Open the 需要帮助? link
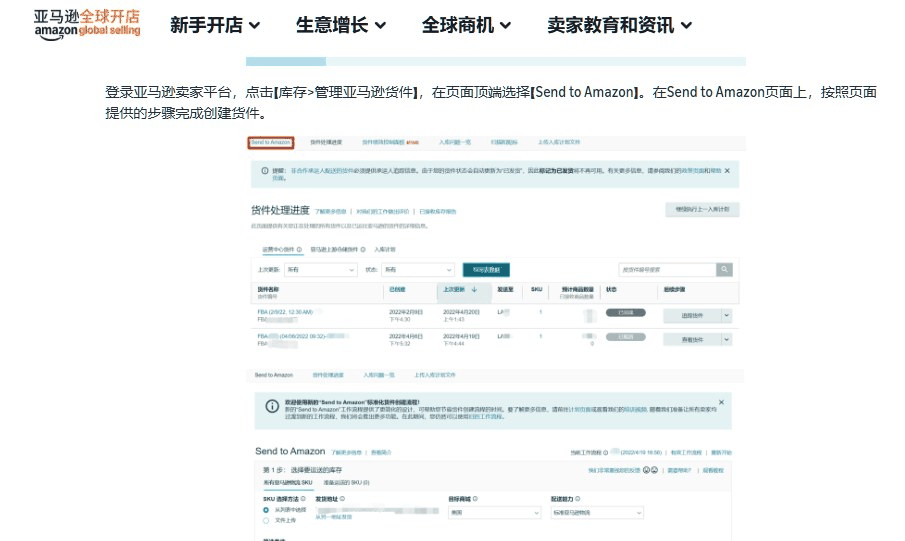Viewport: 905px width, 541px height. pos(679,471)
